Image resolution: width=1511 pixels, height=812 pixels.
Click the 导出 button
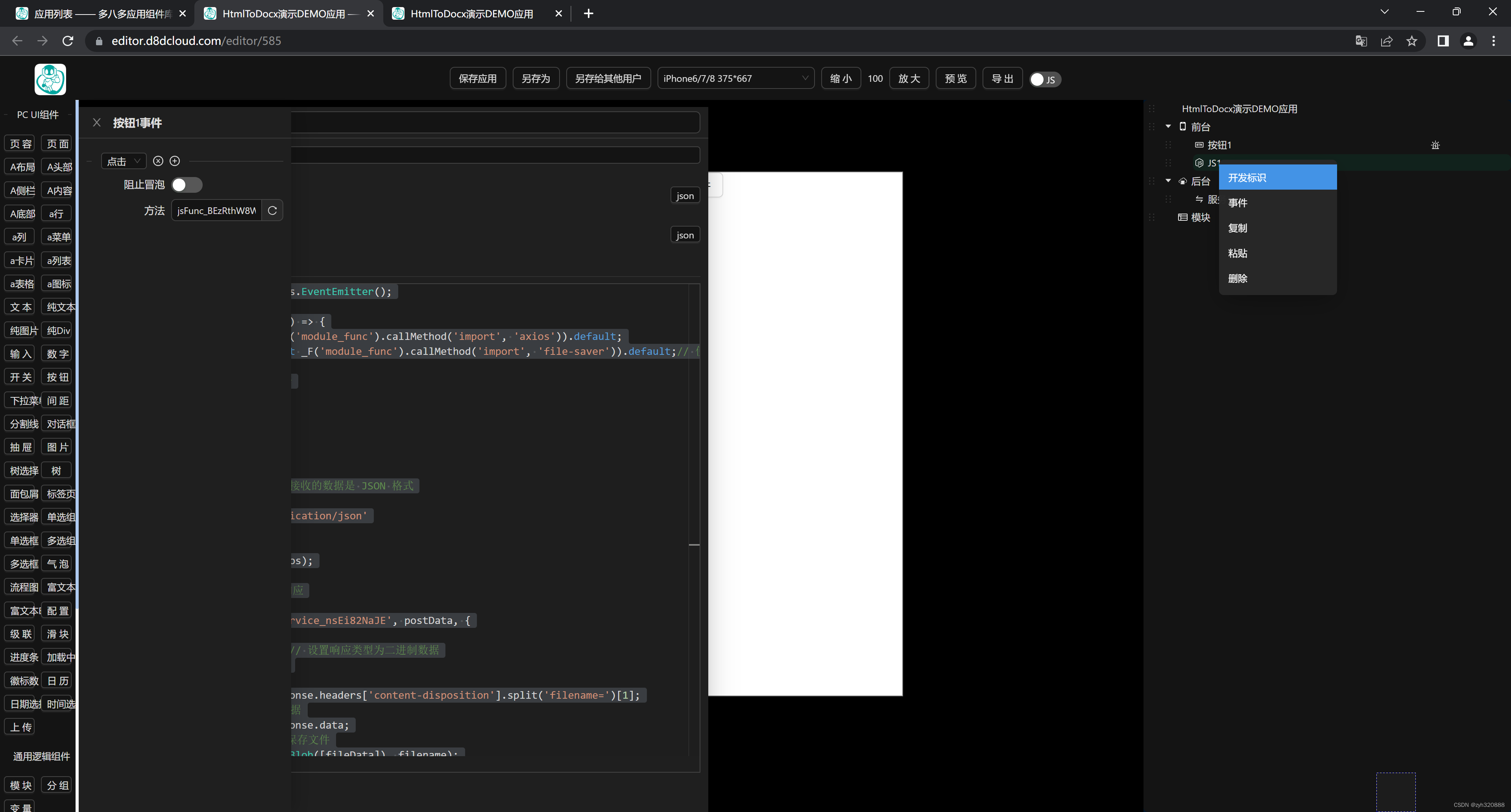pyautogui.click(x=1002, y=78)
